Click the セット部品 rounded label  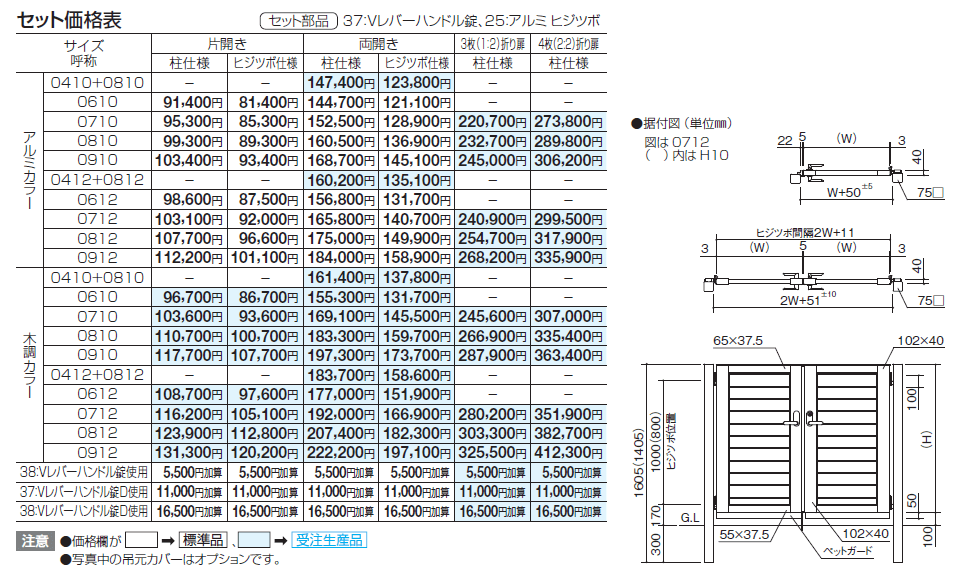click(299, 21)
